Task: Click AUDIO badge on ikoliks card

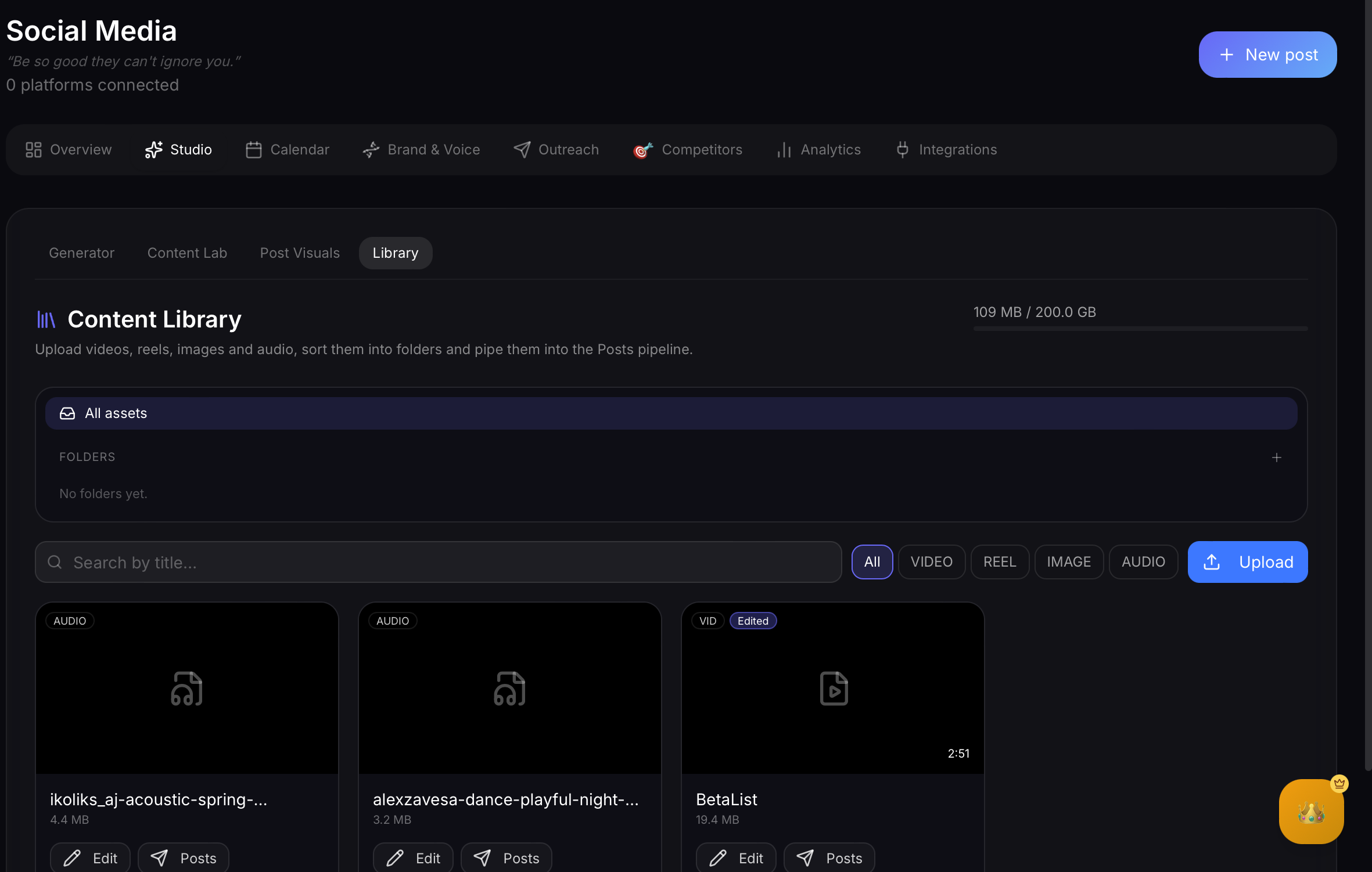Action: click(x=70, y=621)
